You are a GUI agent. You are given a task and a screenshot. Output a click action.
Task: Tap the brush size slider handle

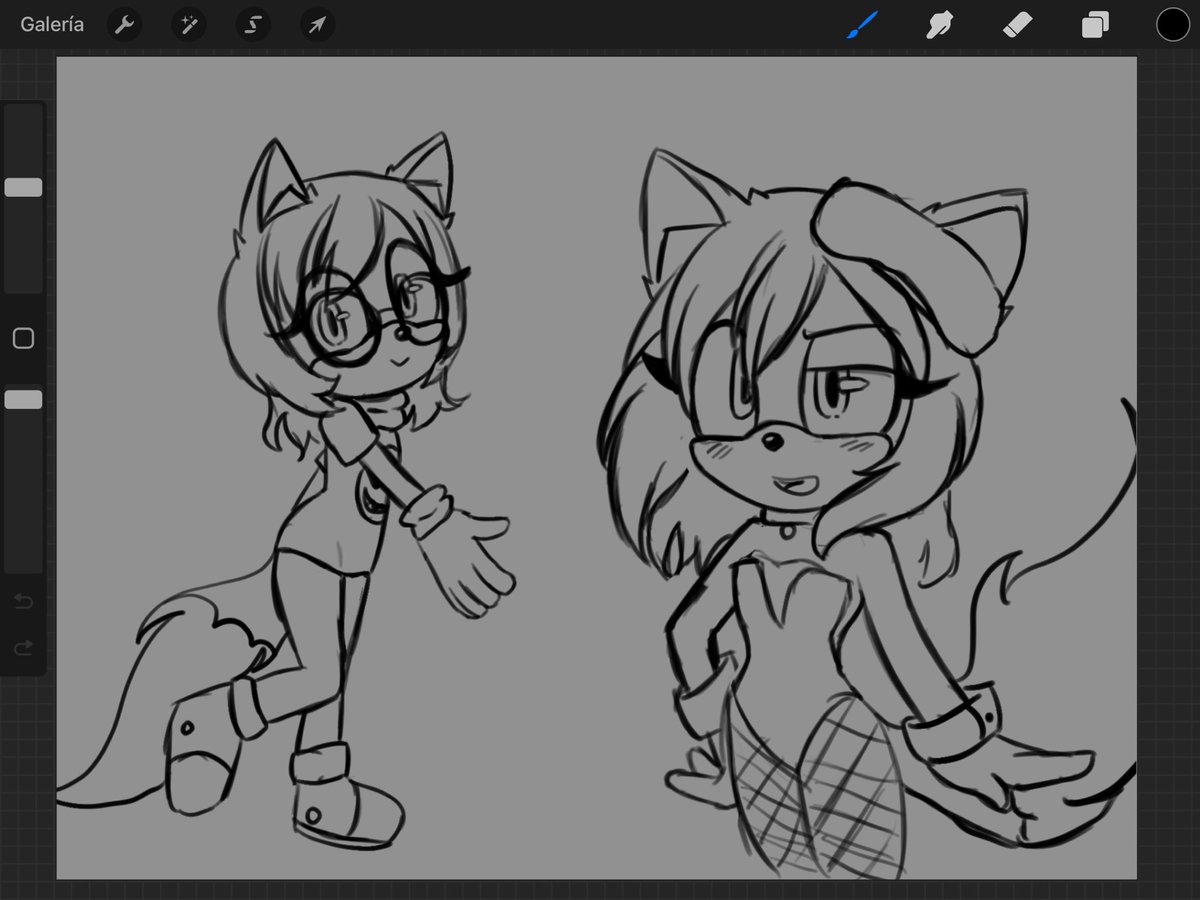pyautogui.click(x=22, y=186)
